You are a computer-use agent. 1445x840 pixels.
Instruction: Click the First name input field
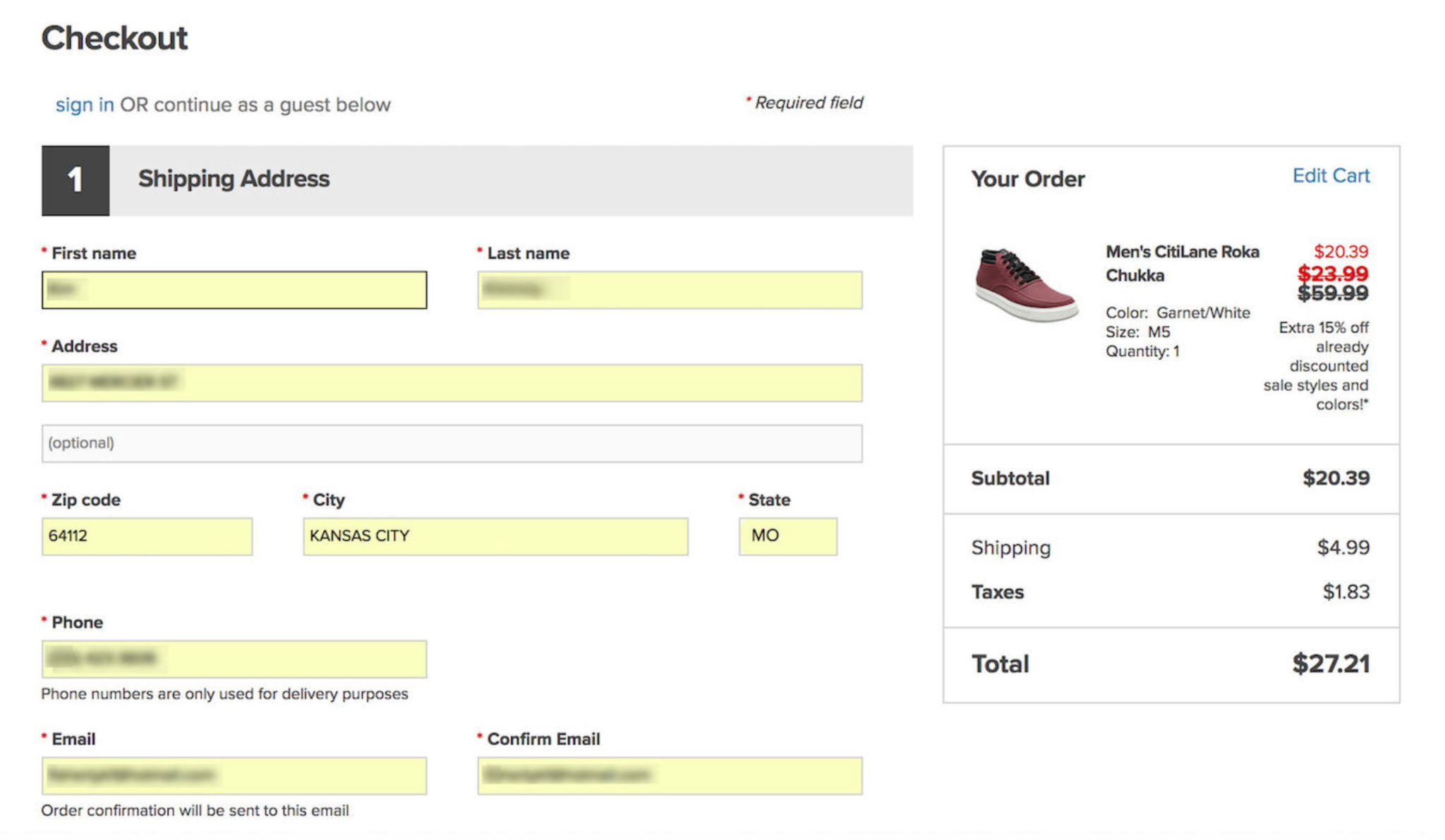pyautogui.click(x=234, y=290)
